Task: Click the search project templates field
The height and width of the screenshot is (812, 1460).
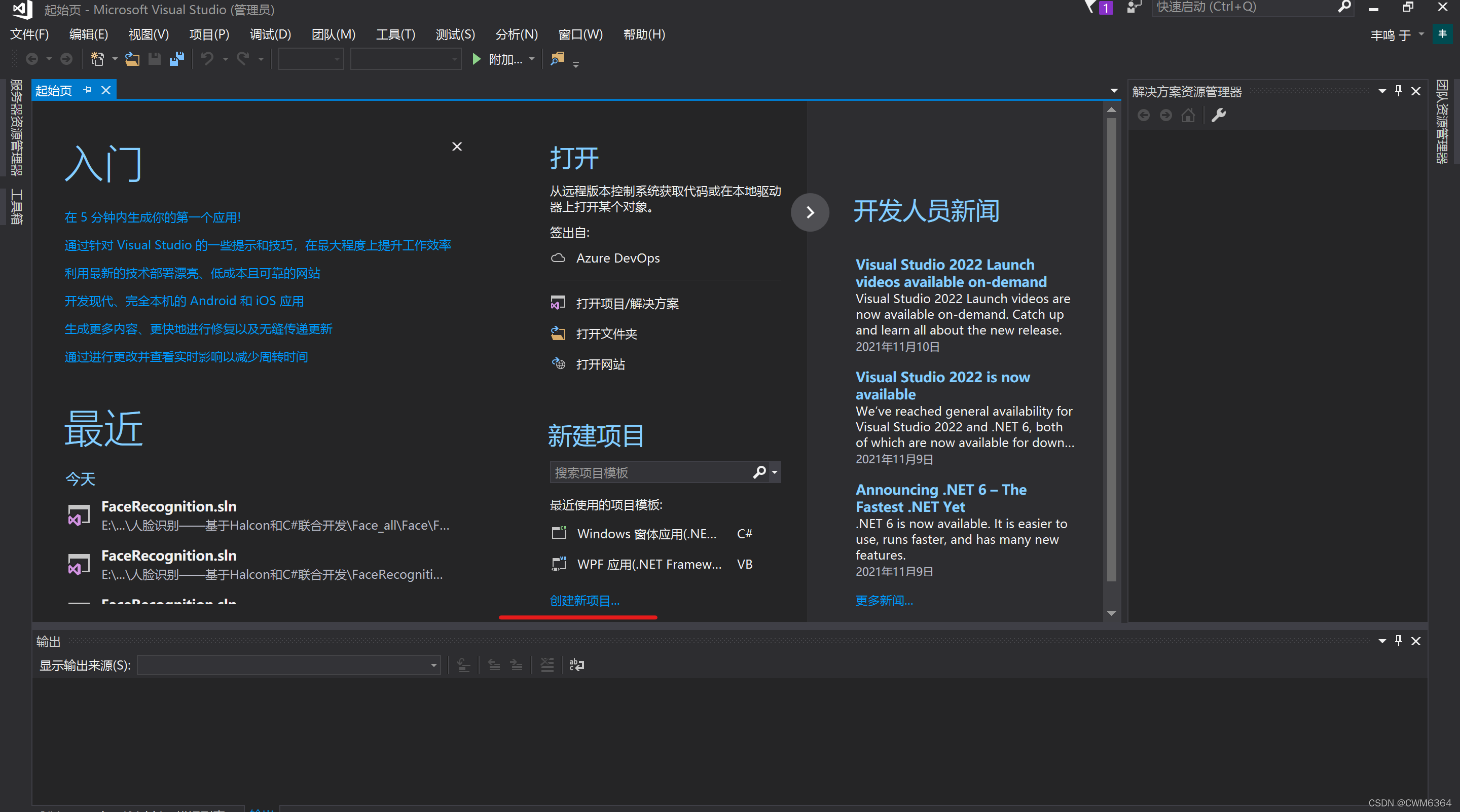Action: coord(650,472)
